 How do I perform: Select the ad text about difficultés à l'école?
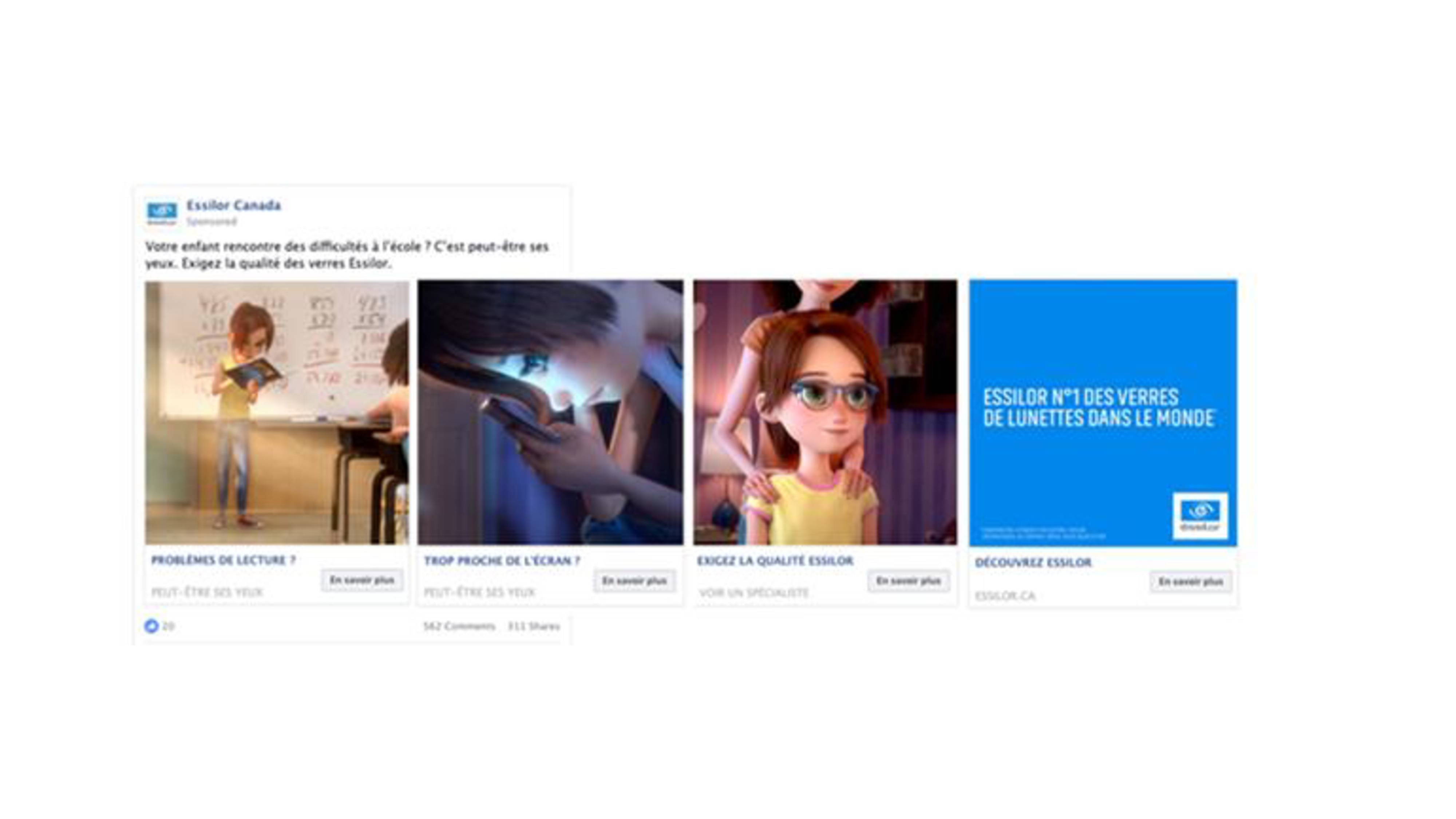(x=347, y=255)
